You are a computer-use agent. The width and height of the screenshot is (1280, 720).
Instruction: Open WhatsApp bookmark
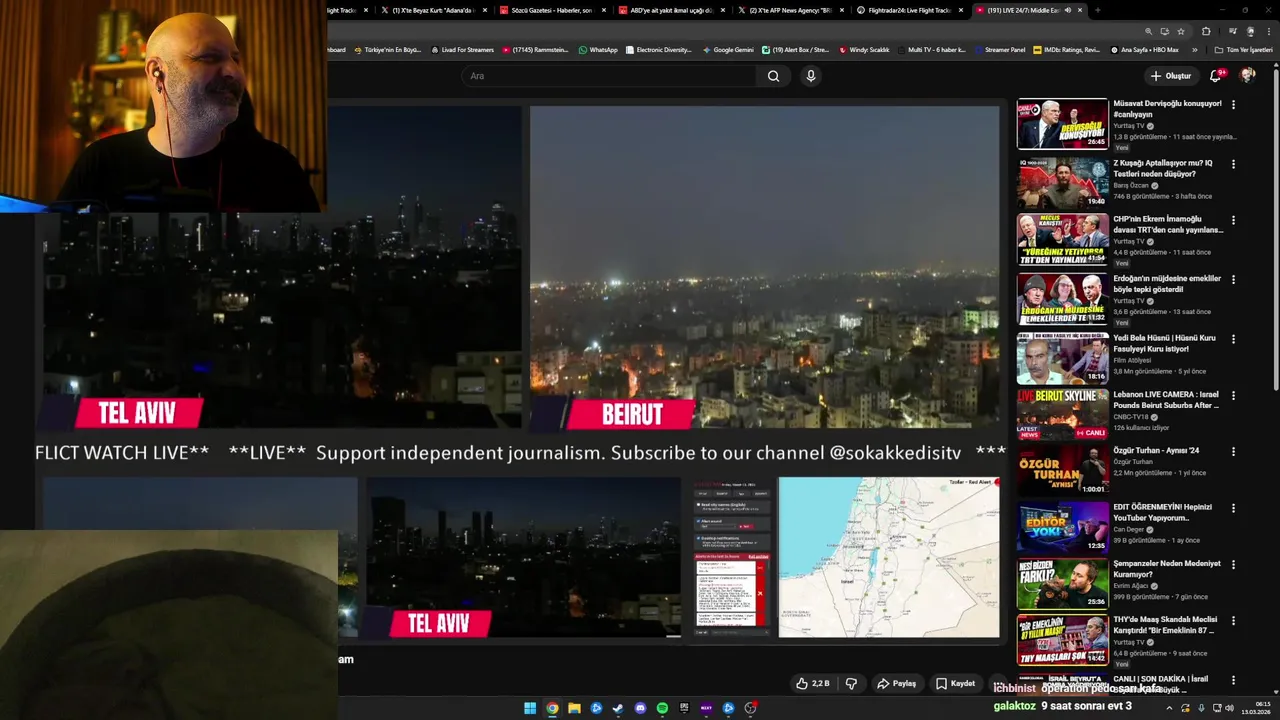click(596, 50)
